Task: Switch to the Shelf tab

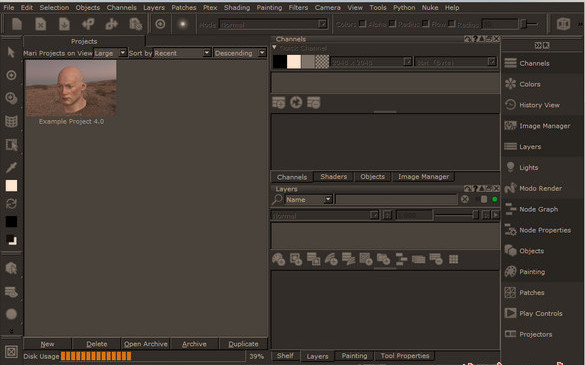Action: [x=285, y=356]
